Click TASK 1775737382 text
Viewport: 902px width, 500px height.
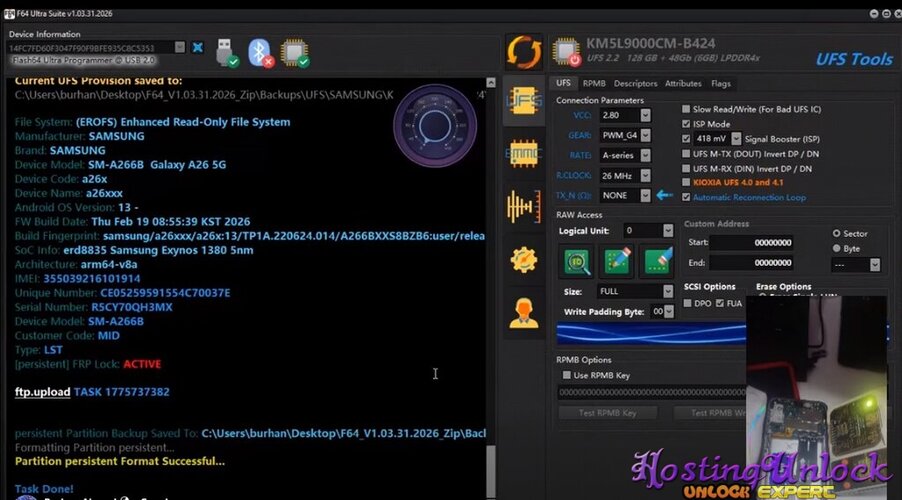pyautogui.click(x=121, y=392)
